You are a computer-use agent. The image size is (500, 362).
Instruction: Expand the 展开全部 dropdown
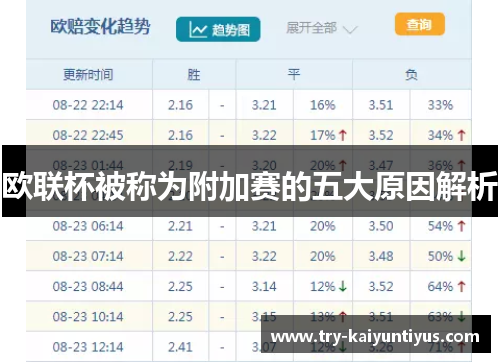click(322, 28)
